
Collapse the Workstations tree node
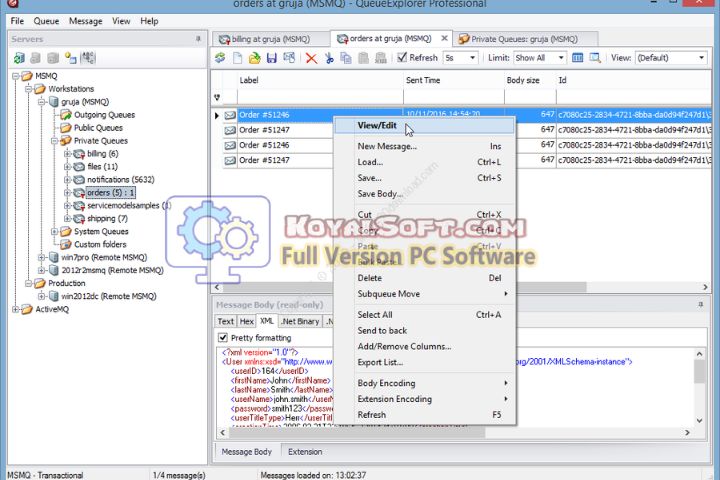pyautogui.click(x=28, y=89)
